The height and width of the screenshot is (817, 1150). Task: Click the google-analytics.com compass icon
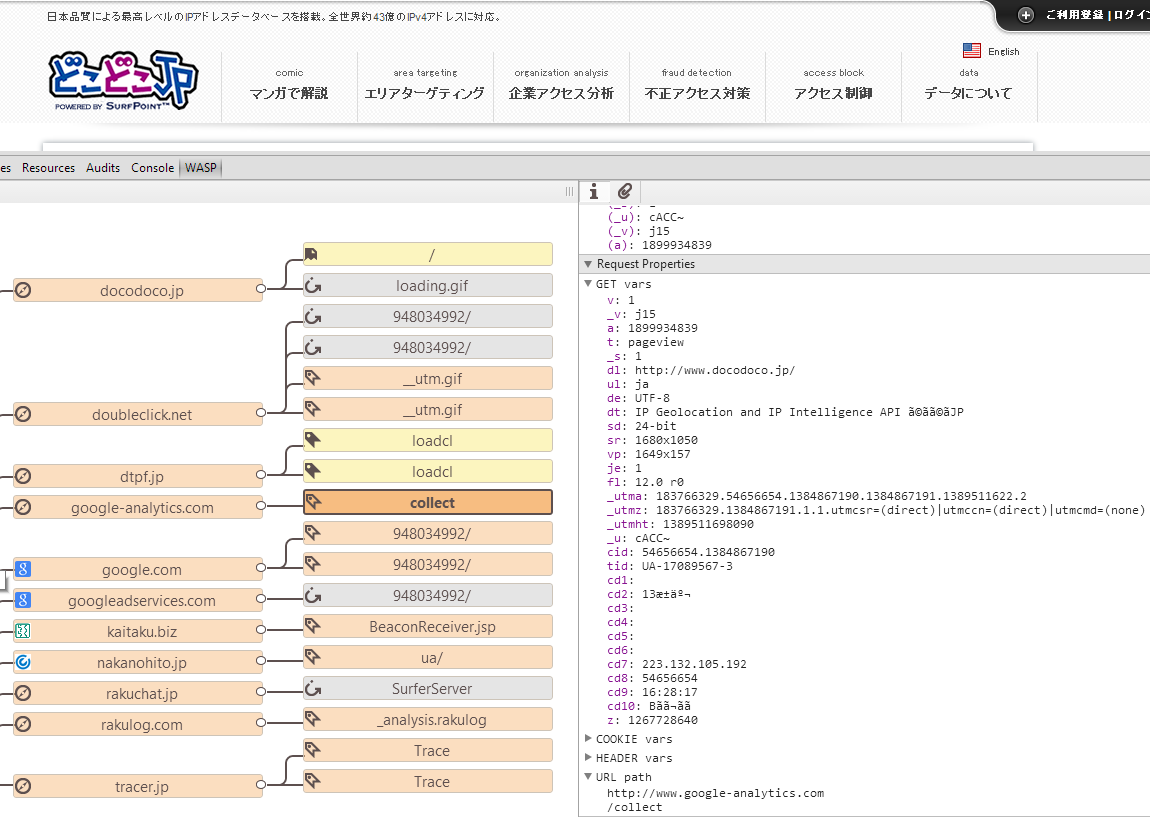pyautogui.click(x=23, y=507)
